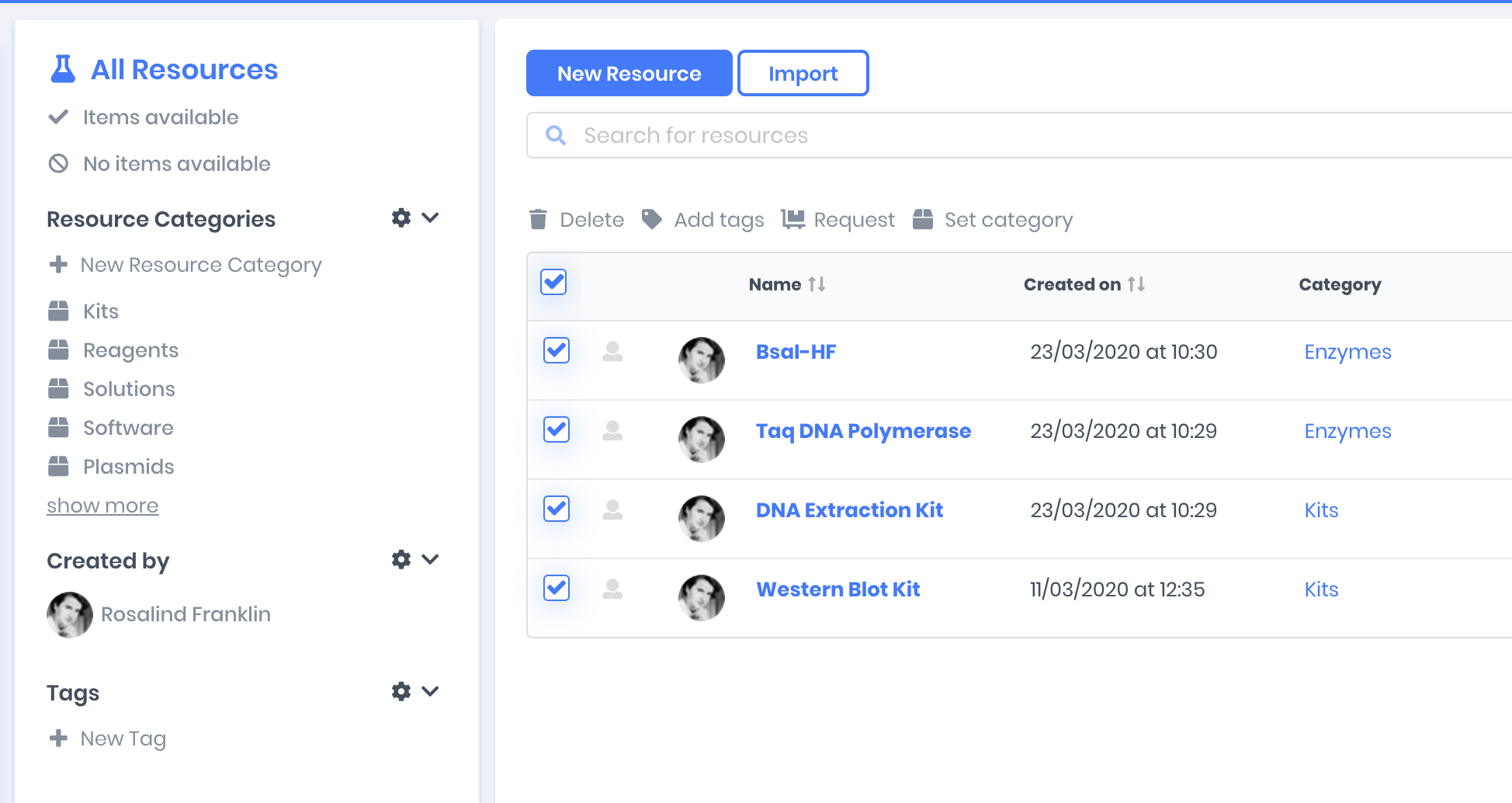This screenshot has width=1512, height=803.
Task: Open Kits category from Western Blot Kit row
Action: coord(1322,589)
